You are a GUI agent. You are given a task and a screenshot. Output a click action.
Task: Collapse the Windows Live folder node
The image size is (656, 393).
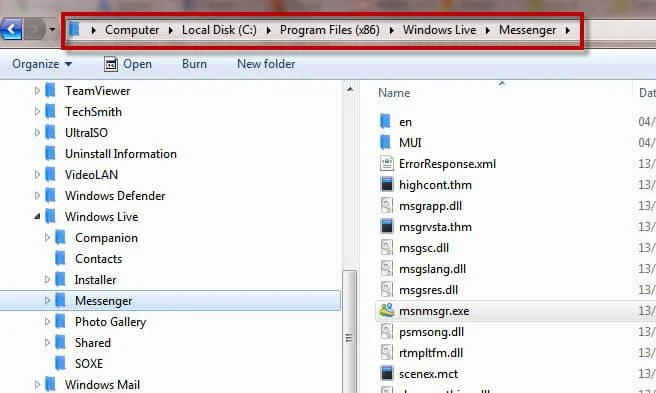pos(37,216)
